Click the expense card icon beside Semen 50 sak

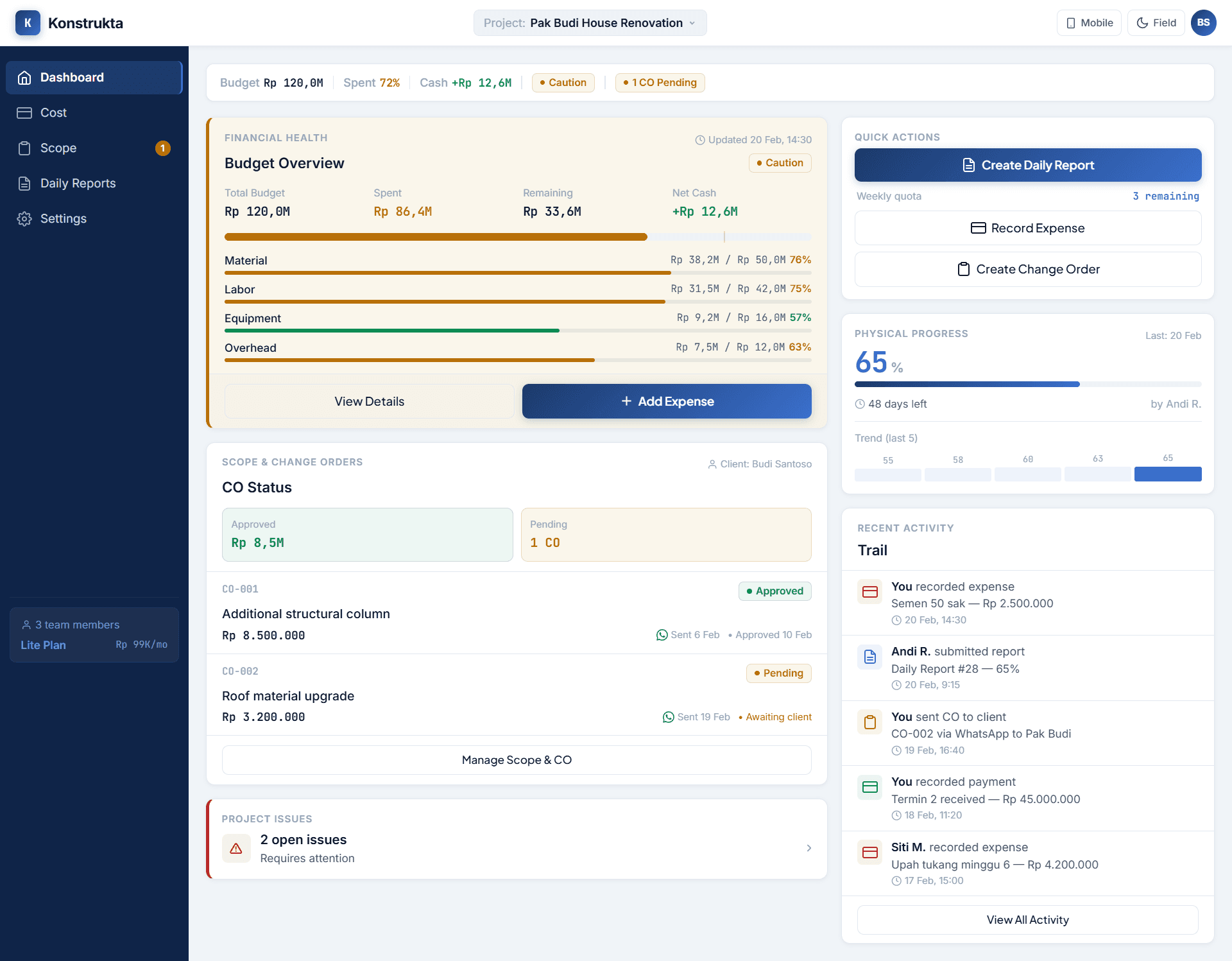point(870,592)
